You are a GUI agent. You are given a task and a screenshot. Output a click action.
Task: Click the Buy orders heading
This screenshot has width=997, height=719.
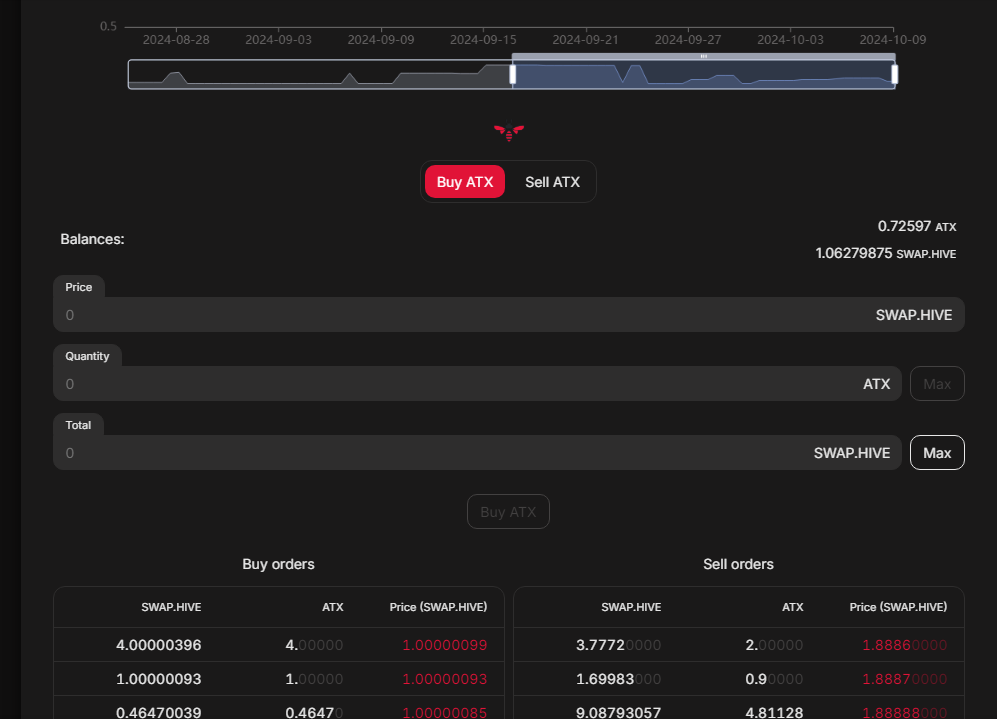[x=278, y=564]
